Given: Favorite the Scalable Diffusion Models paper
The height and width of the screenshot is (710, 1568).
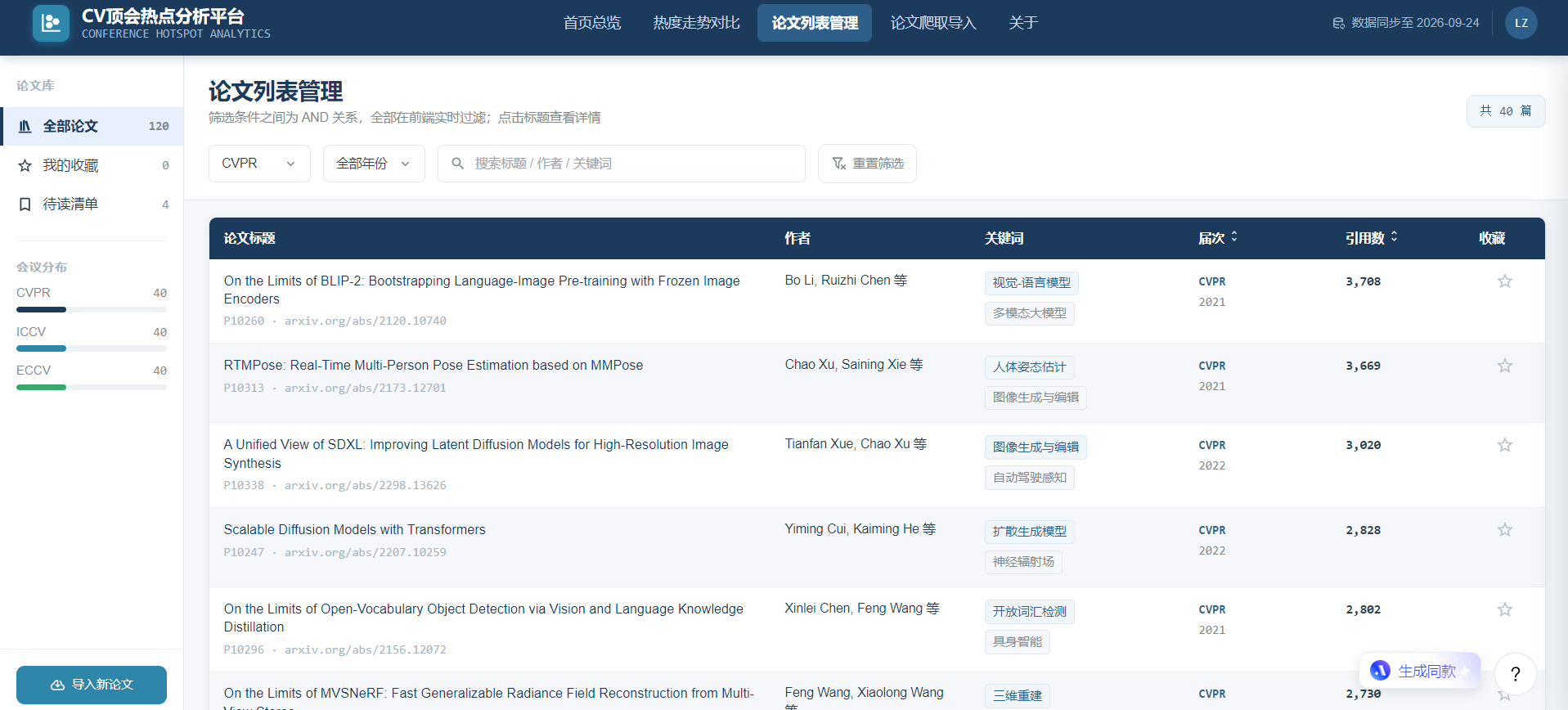Looking at the screenshot, I should point(1505,530).
